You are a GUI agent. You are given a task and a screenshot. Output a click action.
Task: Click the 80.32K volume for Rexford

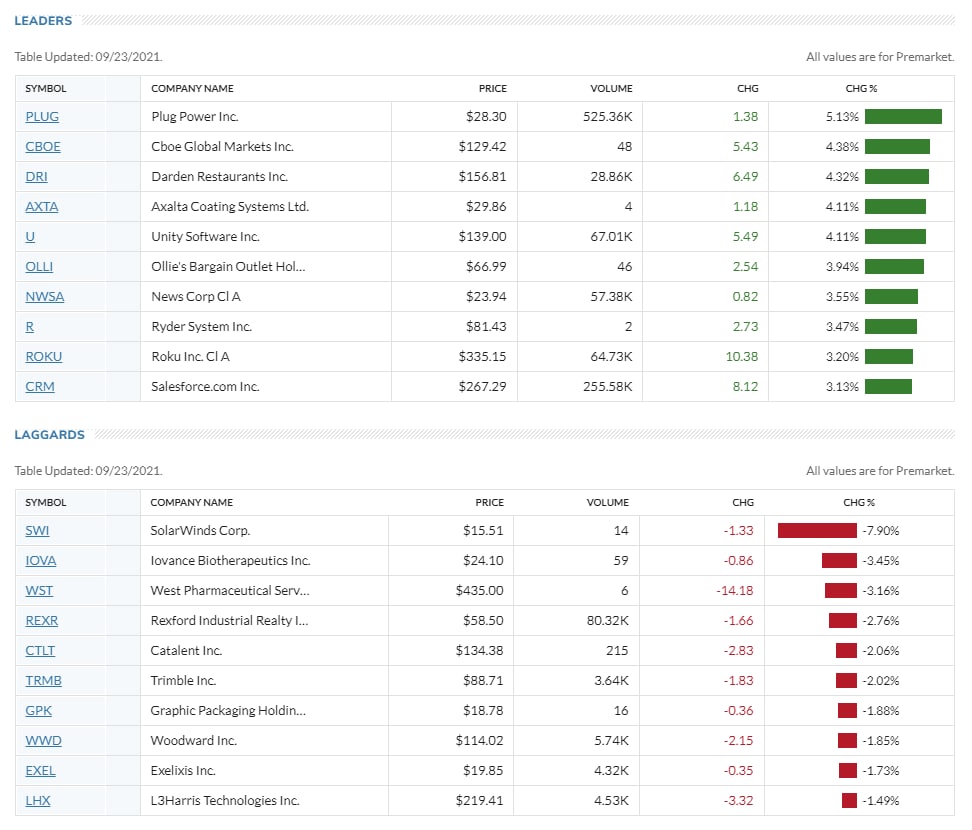(608, 620)
